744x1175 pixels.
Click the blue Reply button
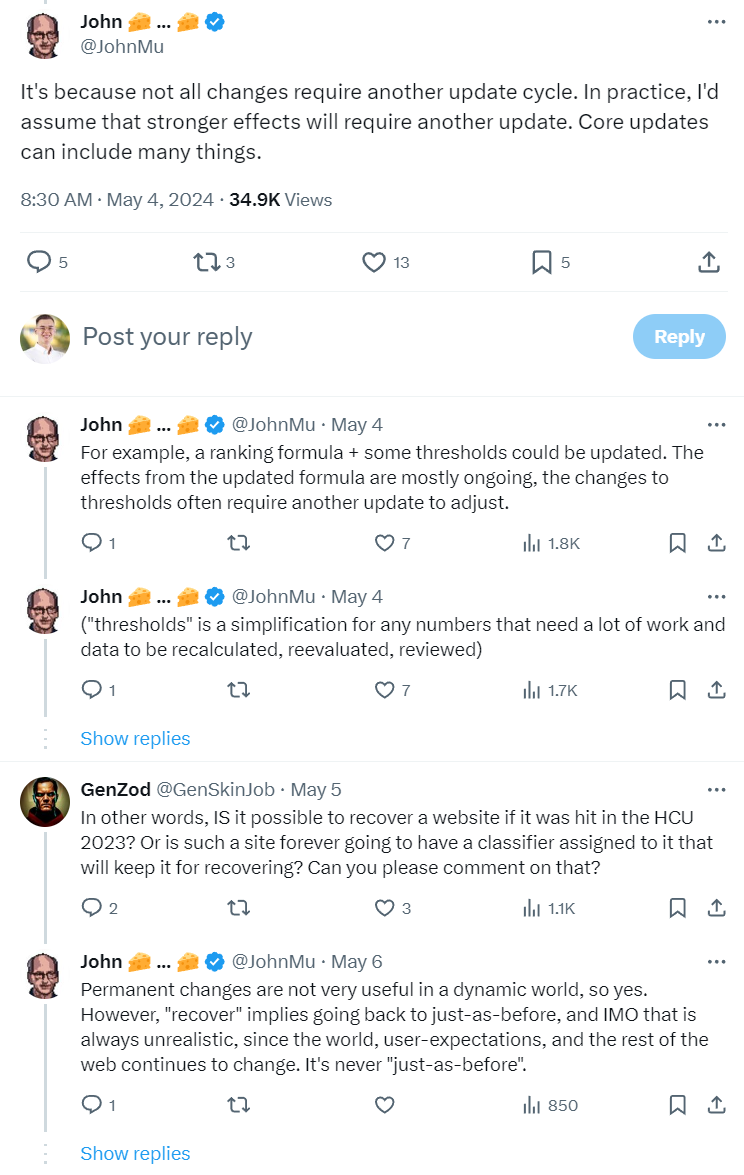click(679, 336)
